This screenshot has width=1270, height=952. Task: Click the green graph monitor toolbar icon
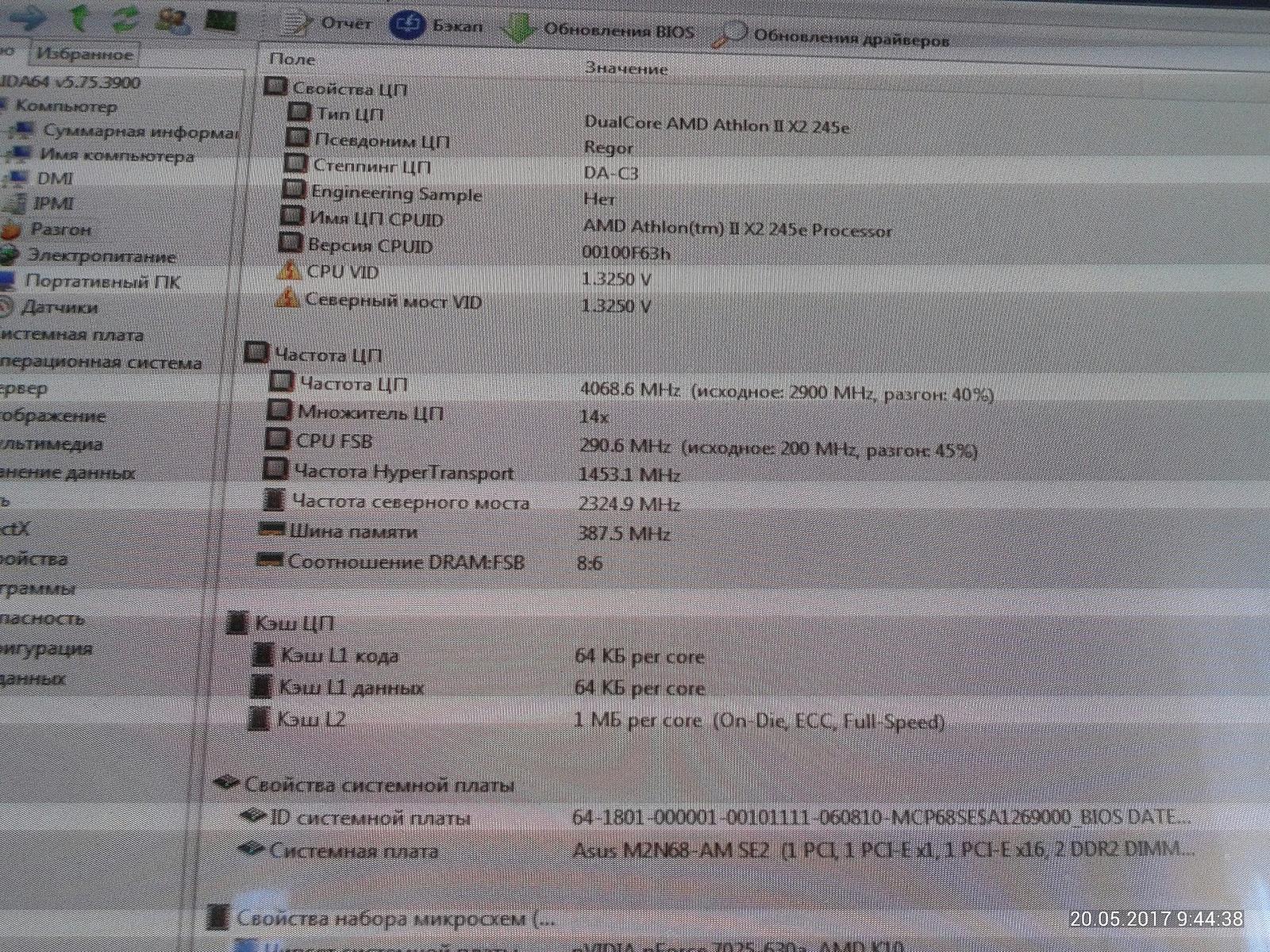click(x=221, y=20)
